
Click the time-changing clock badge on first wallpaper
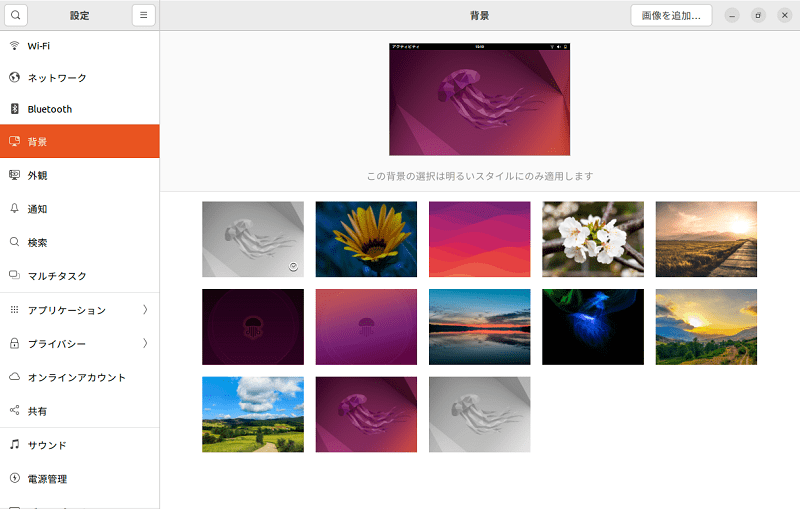[293, 266]
